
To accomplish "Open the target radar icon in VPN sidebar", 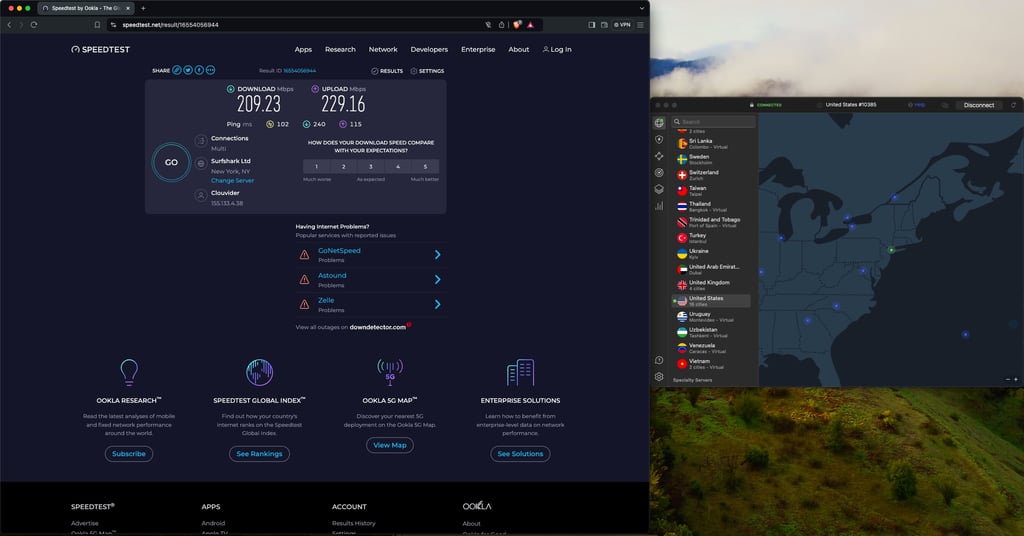I will [660, 173].
